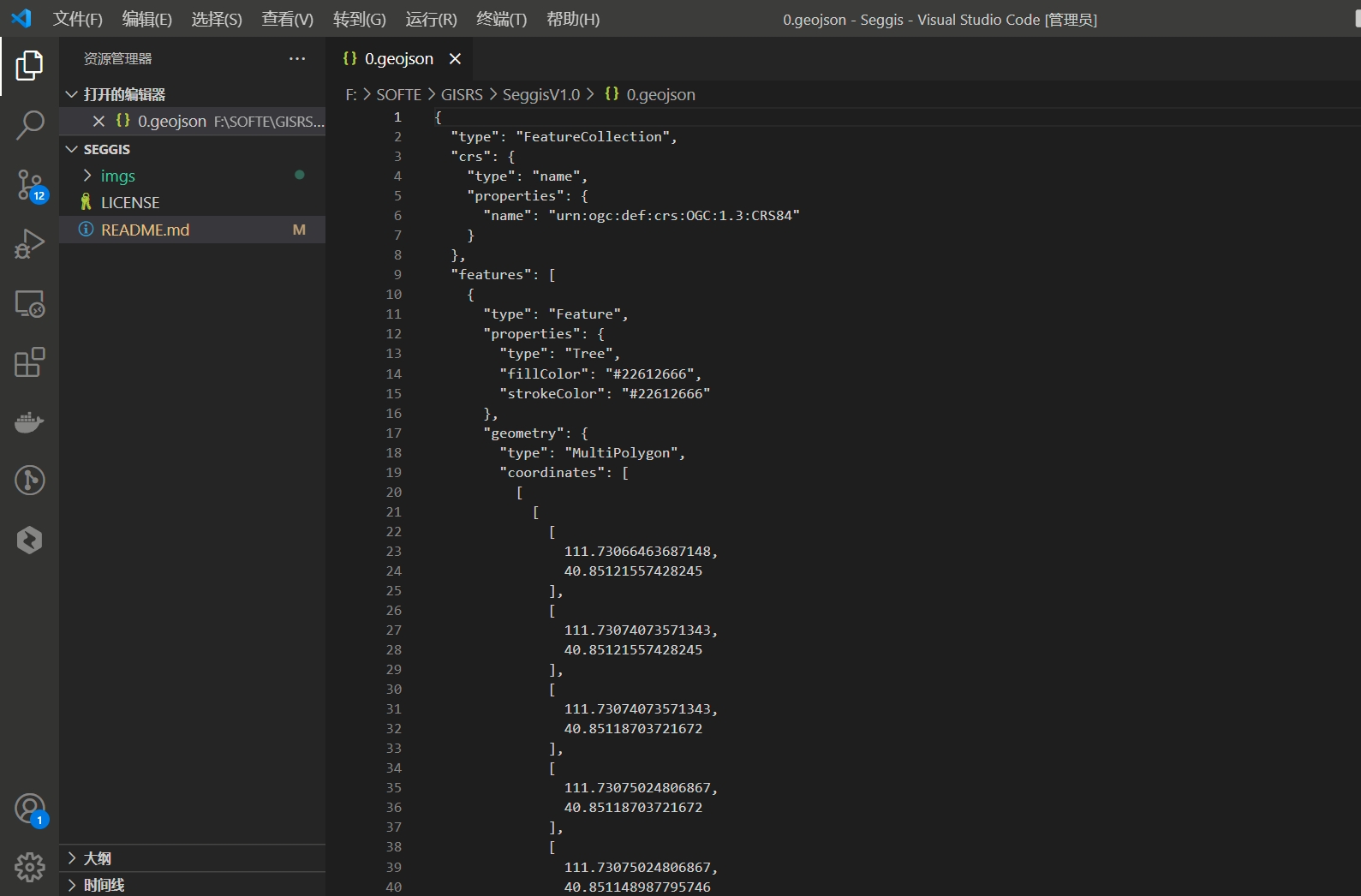Close 0.geojson in open editors list
1361x896 pixels.
(98, 121)
